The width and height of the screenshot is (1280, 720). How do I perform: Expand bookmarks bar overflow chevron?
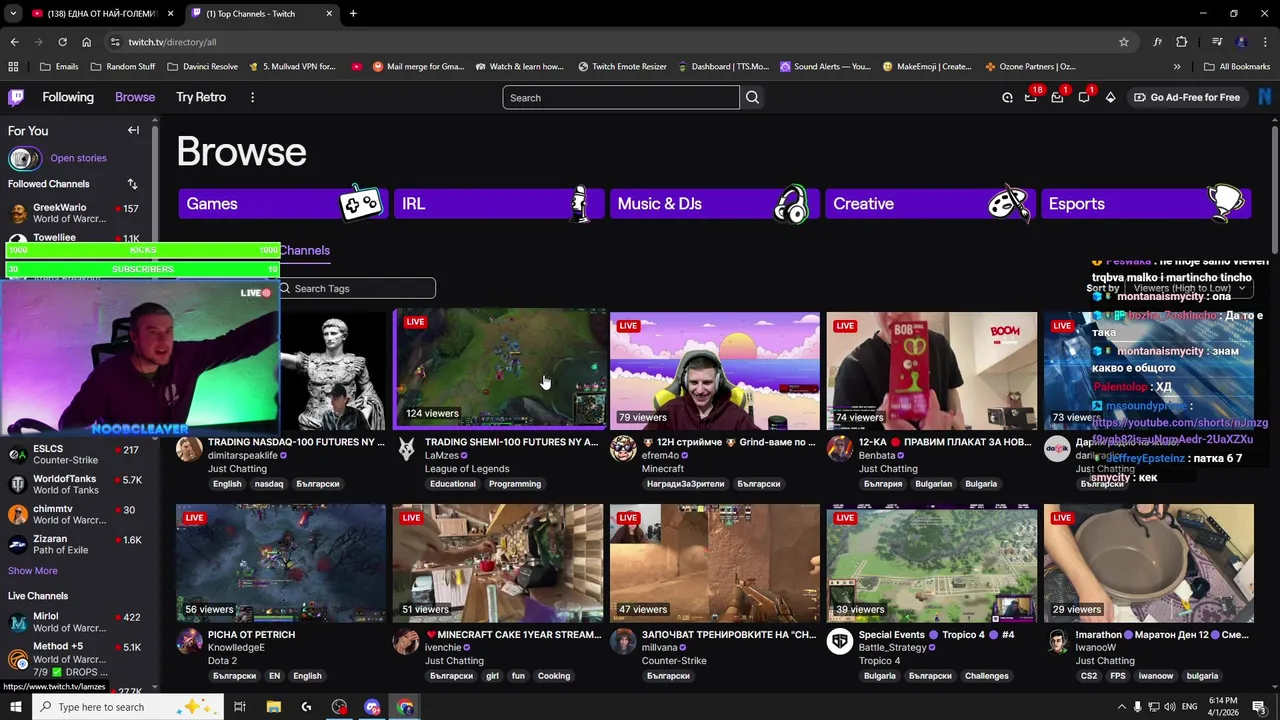(x=1177, y=66)
